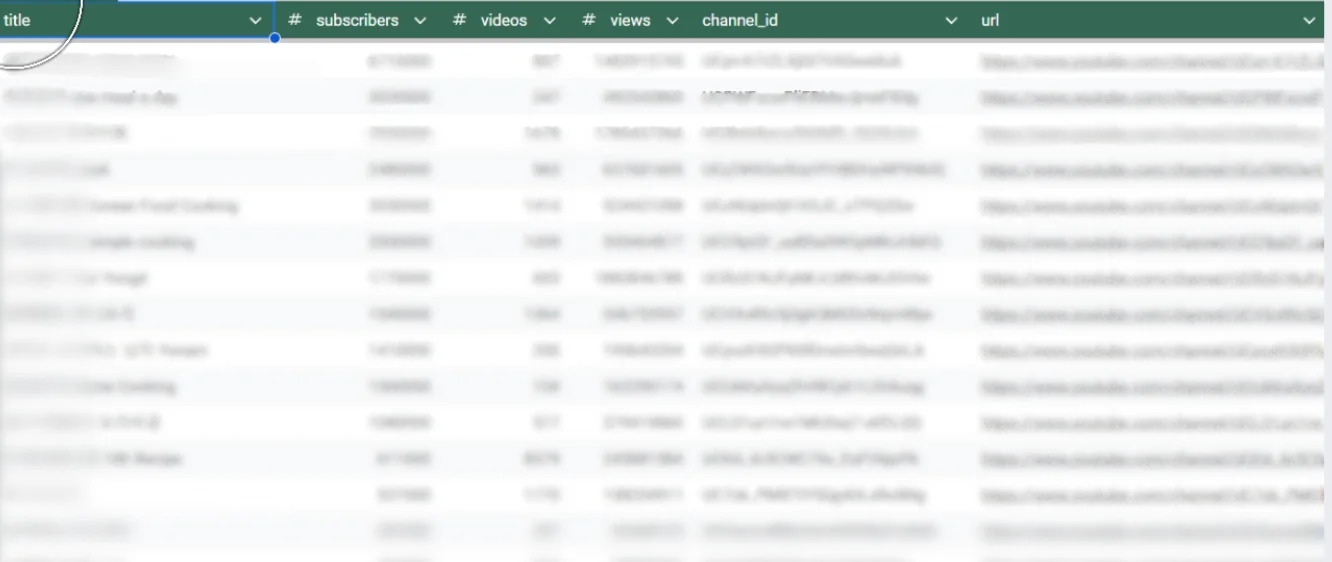Expand the url column dropdown chevron
Screen dimensions: 1332x562
click(1309, 20)
